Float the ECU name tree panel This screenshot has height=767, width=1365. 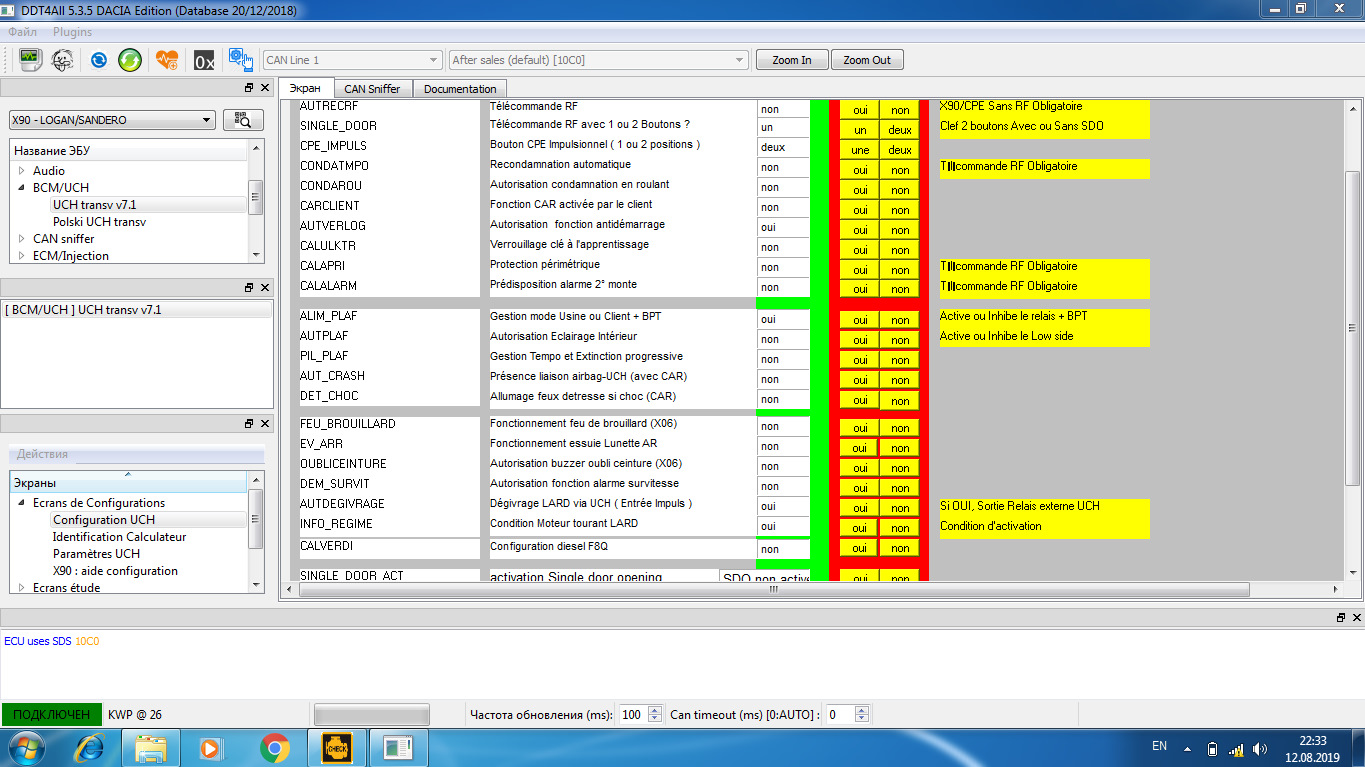point(249,88)
